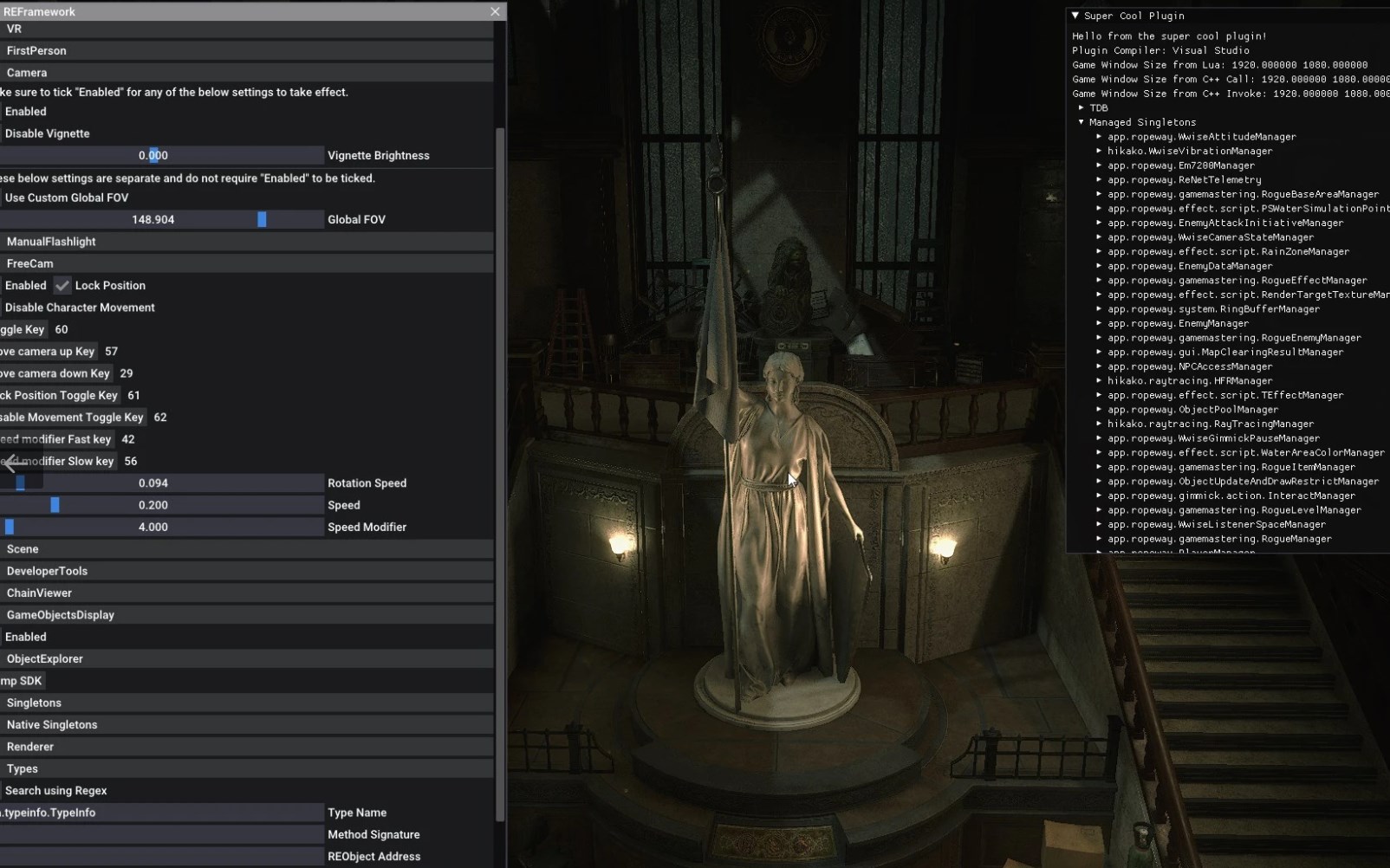Expand the RainZoneManager node
This screenshot has width=1390, height=868.
pos(1099,251)
